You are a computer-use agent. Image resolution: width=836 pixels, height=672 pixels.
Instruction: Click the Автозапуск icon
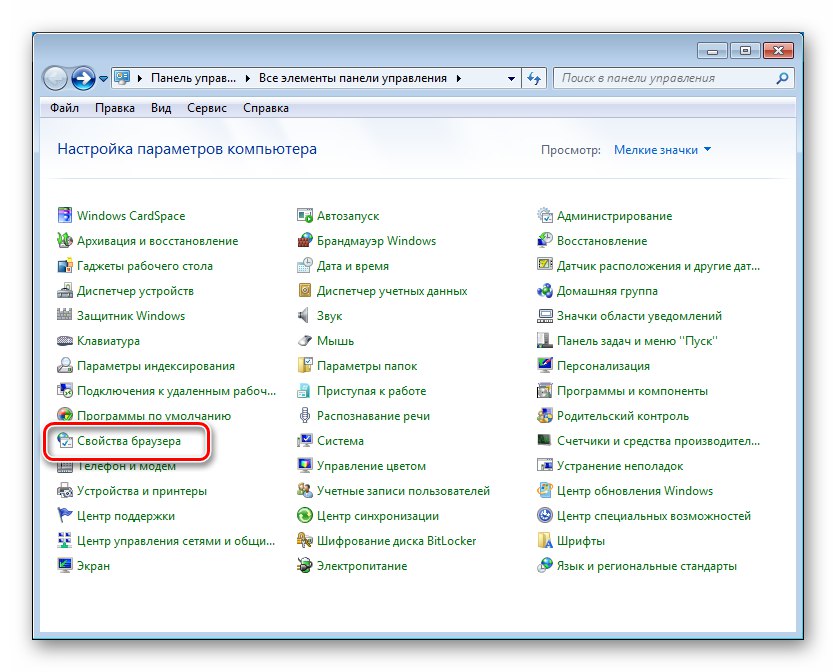point(304,215)
